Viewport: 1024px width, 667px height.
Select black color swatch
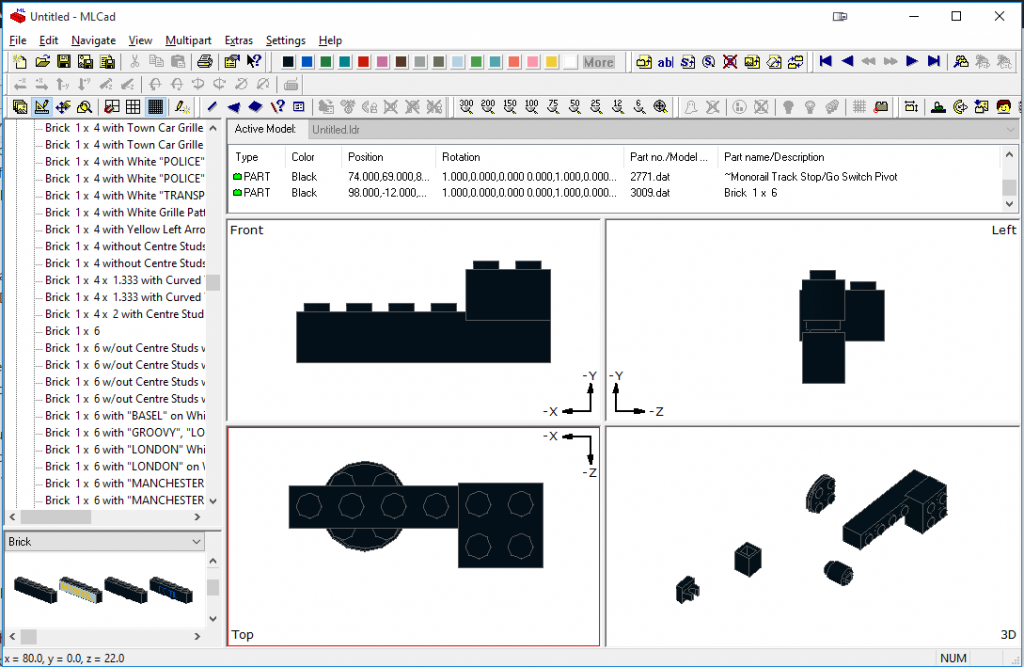[288, 62]
